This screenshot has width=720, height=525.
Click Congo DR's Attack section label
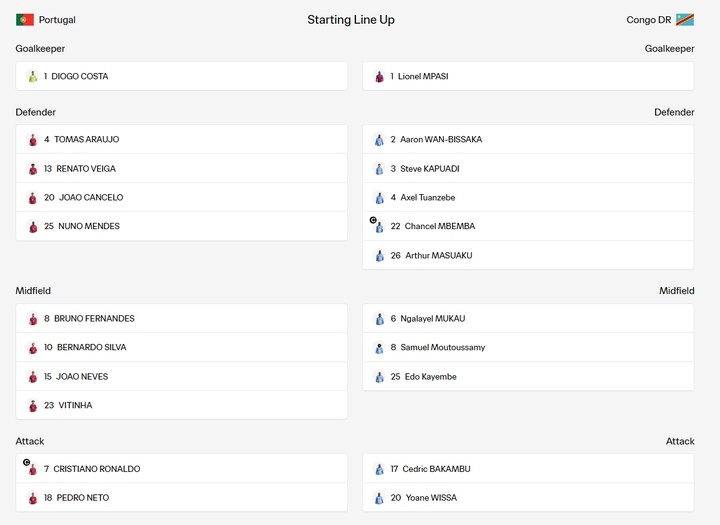coord(680,441)
